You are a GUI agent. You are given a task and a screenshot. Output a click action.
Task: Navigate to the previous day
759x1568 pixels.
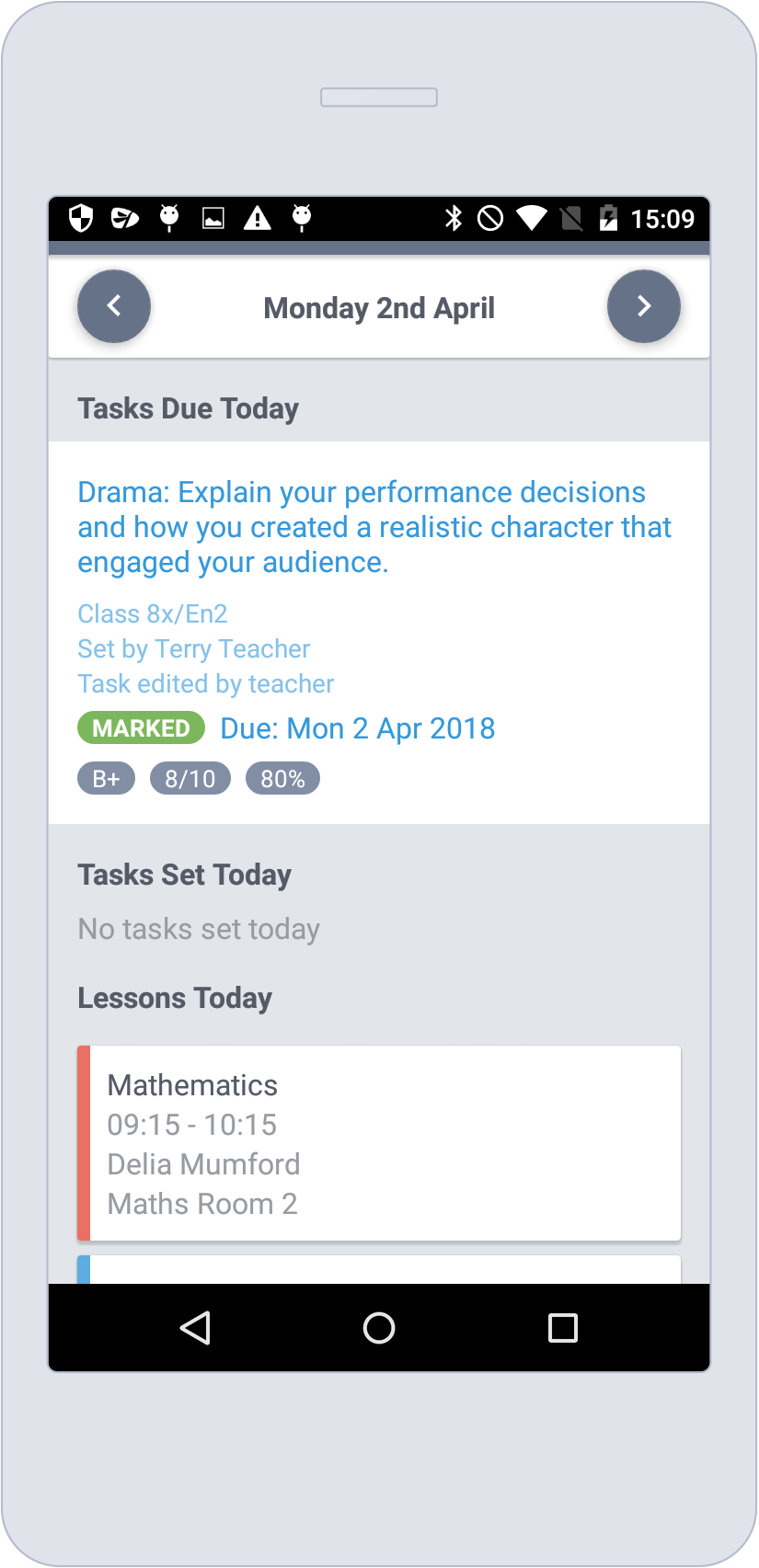pyautogui.click(x=113, y=306)
